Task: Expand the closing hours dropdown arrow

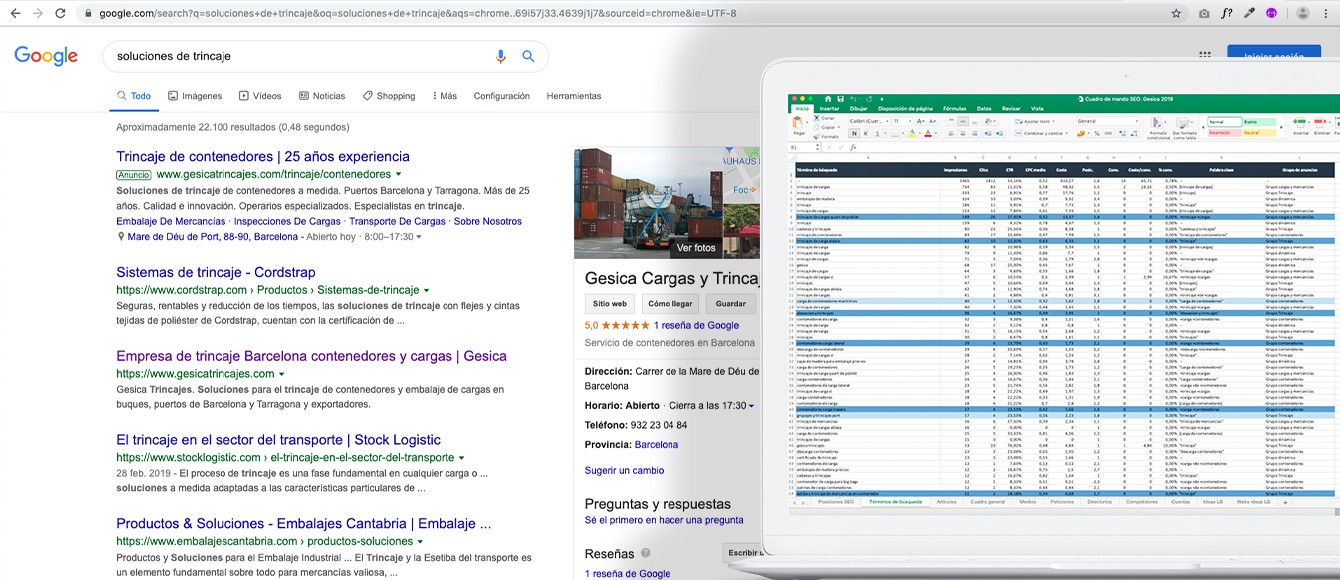Action: tap(751, 406)
